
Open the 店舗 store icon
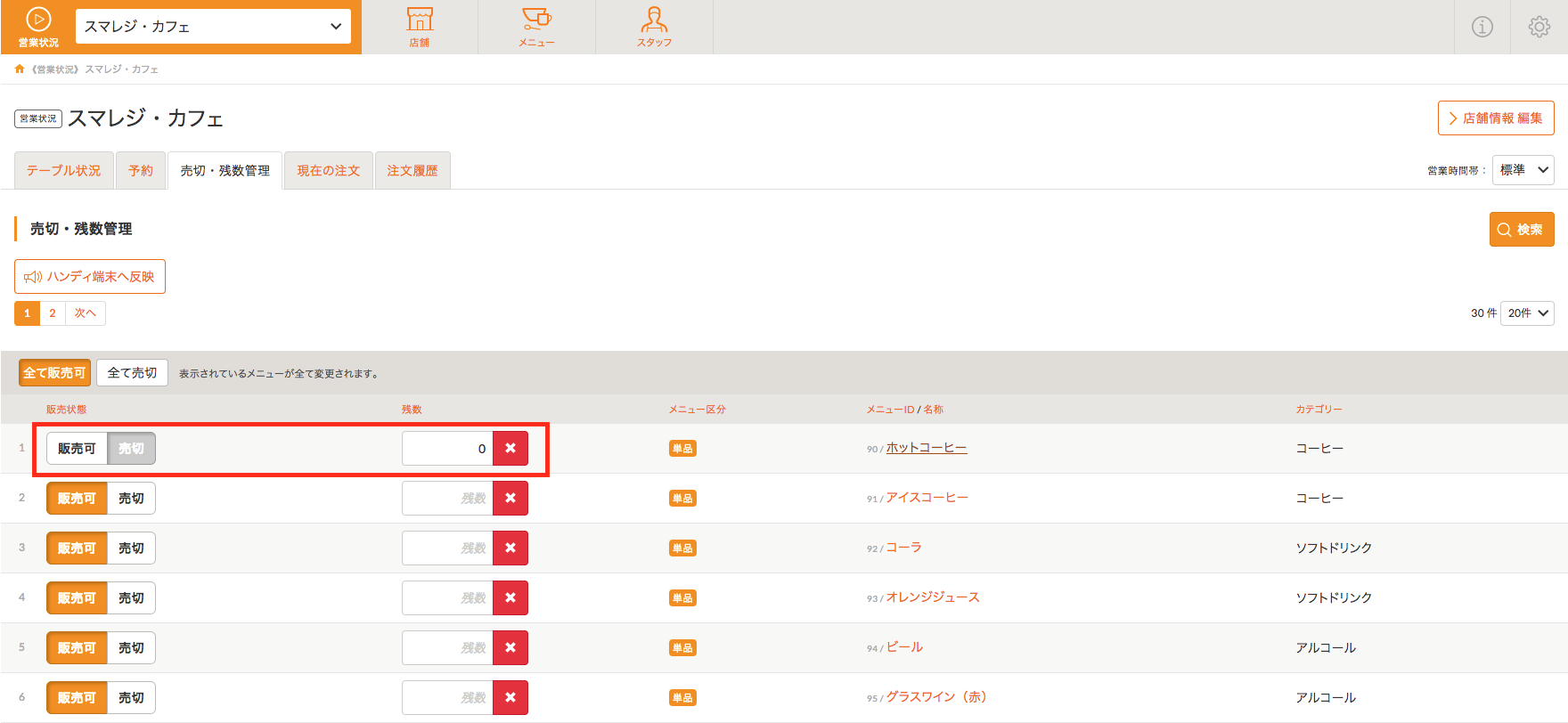(420, 27)
